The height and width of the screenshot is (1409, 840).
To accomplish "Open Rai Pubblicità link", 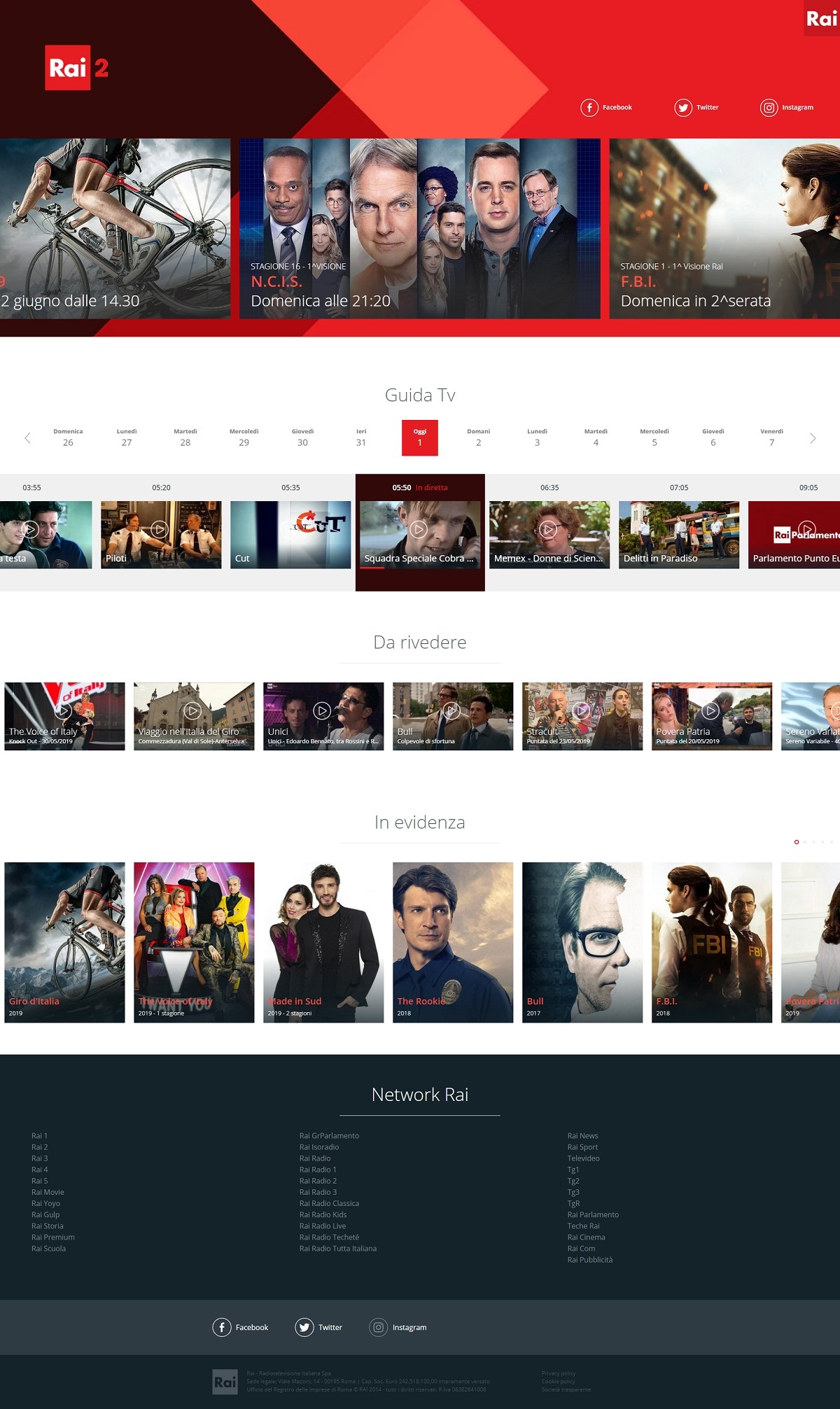I will coord(590,1259).
